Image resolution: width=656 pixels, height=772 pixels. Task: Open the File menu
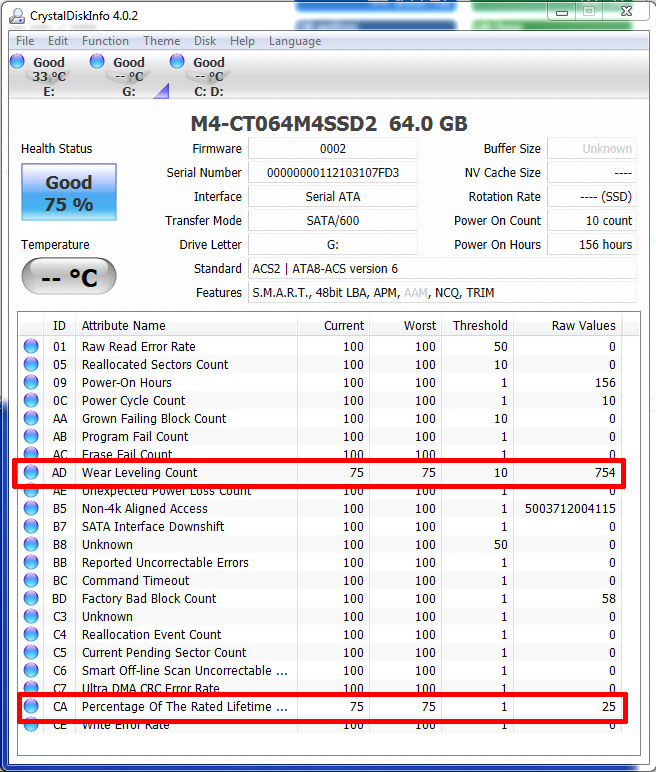coord(25,41)
